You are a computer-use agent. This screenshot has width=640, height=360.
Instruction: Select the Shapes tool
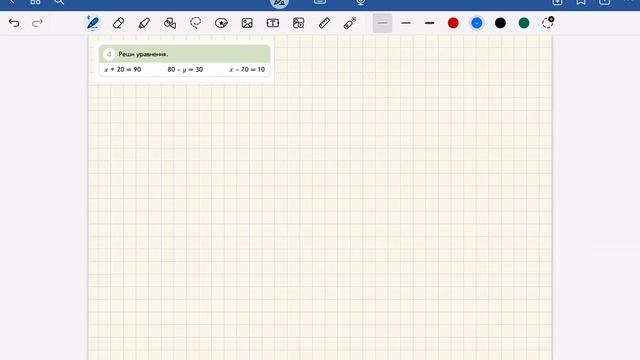pyautogui.click(x=170, y=23)
